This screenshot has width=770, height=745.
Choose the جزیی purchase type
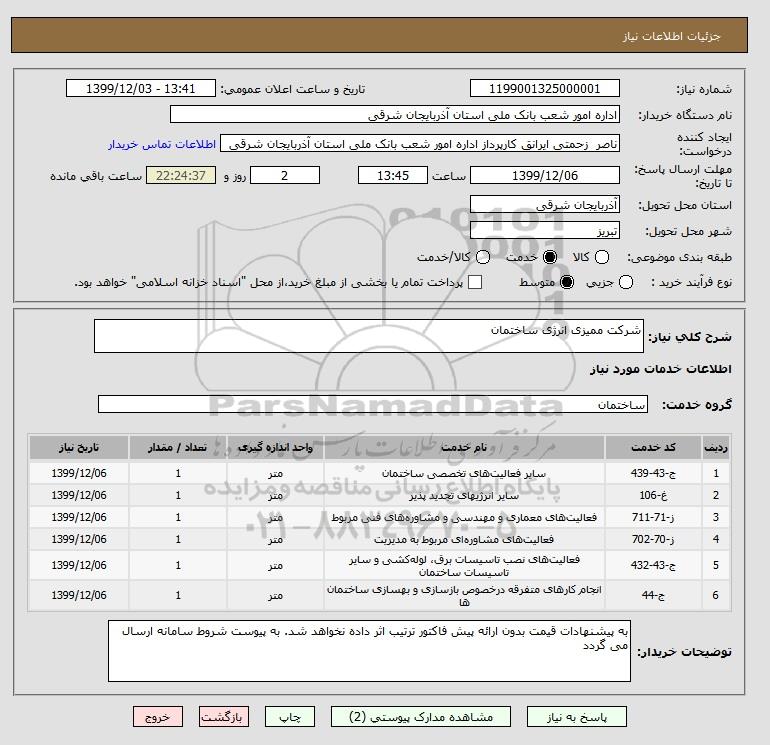[626, 282]
